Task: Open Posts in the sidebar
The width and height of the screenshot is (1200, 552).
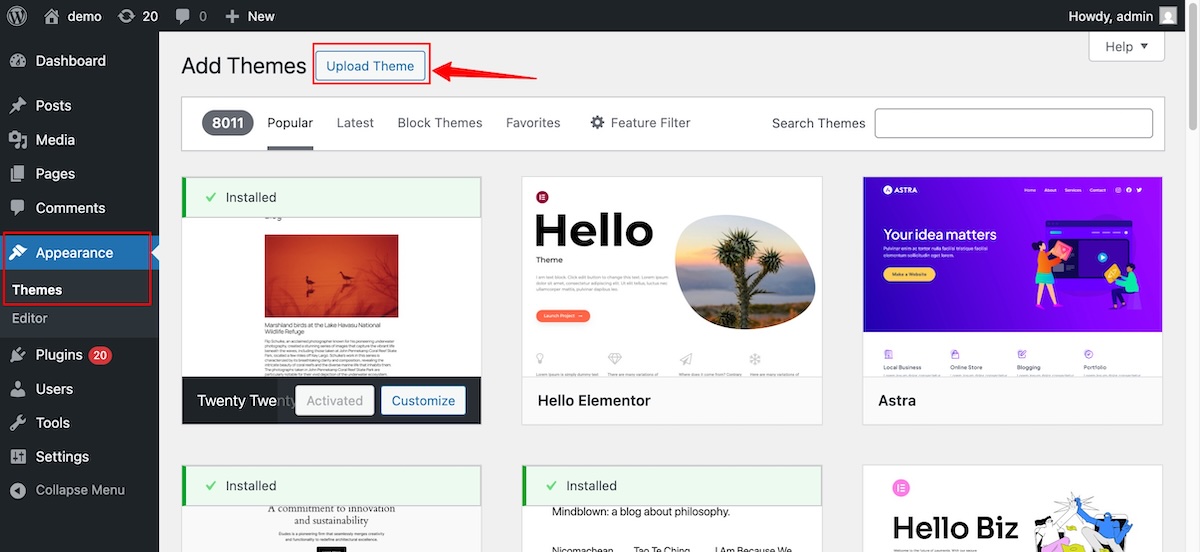Action: pyautogui.click(x=53, y=105)
